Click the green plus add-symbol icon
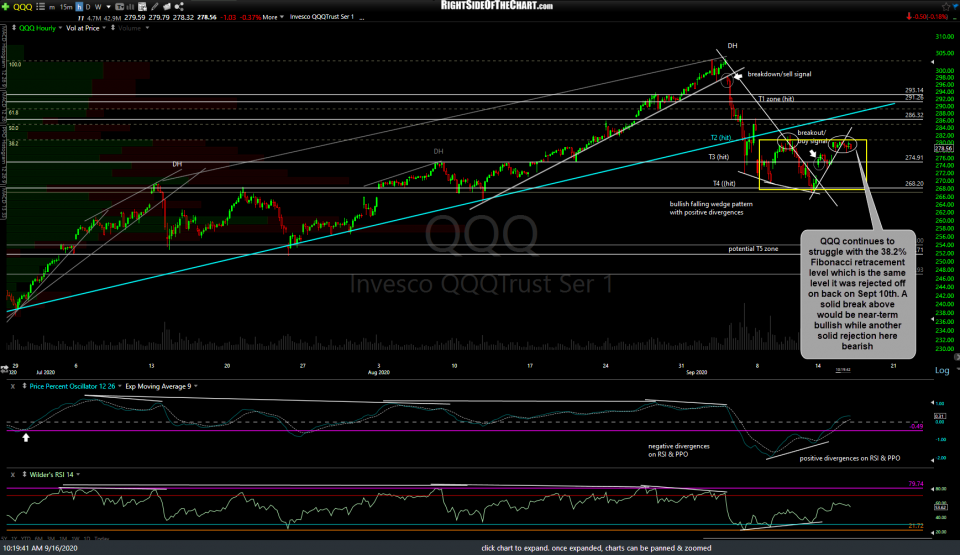 click(x=5, y=7)
